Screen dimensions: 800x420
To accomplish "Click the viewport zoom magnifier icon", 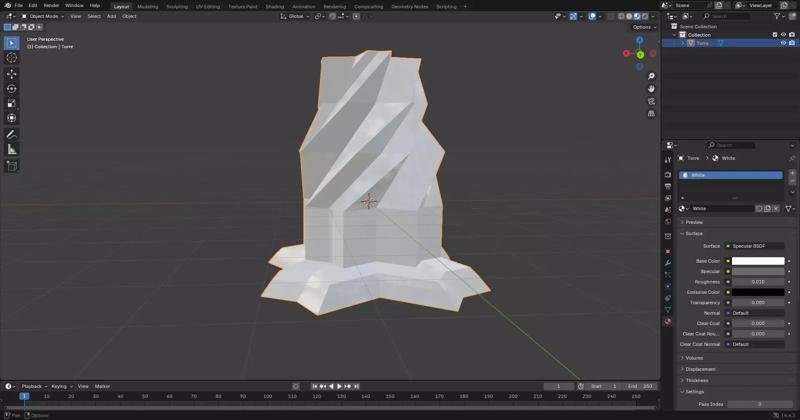I will (651, 76).
